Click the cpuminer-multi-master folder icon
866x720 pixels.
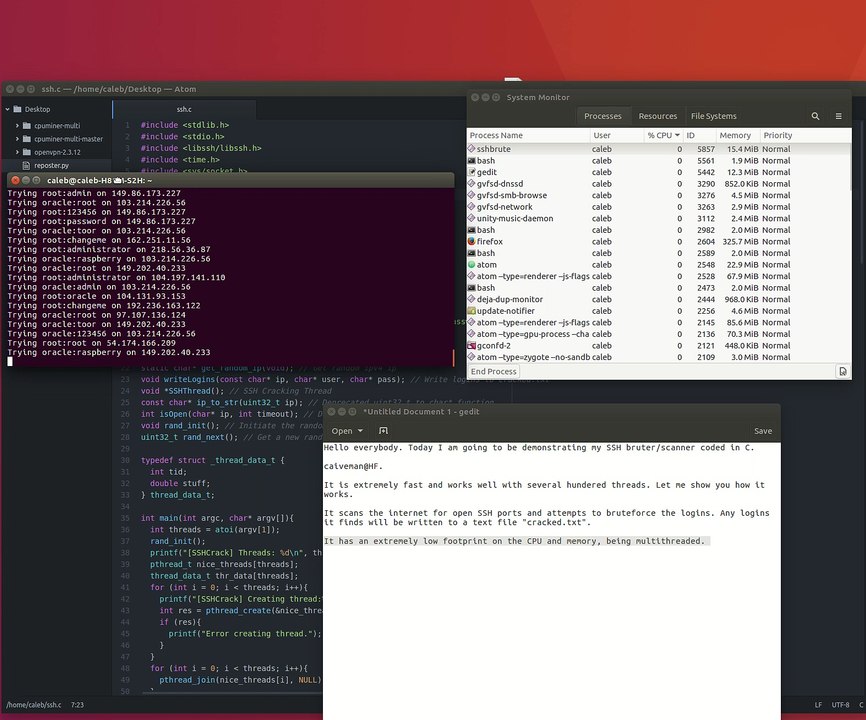point(27,139)
